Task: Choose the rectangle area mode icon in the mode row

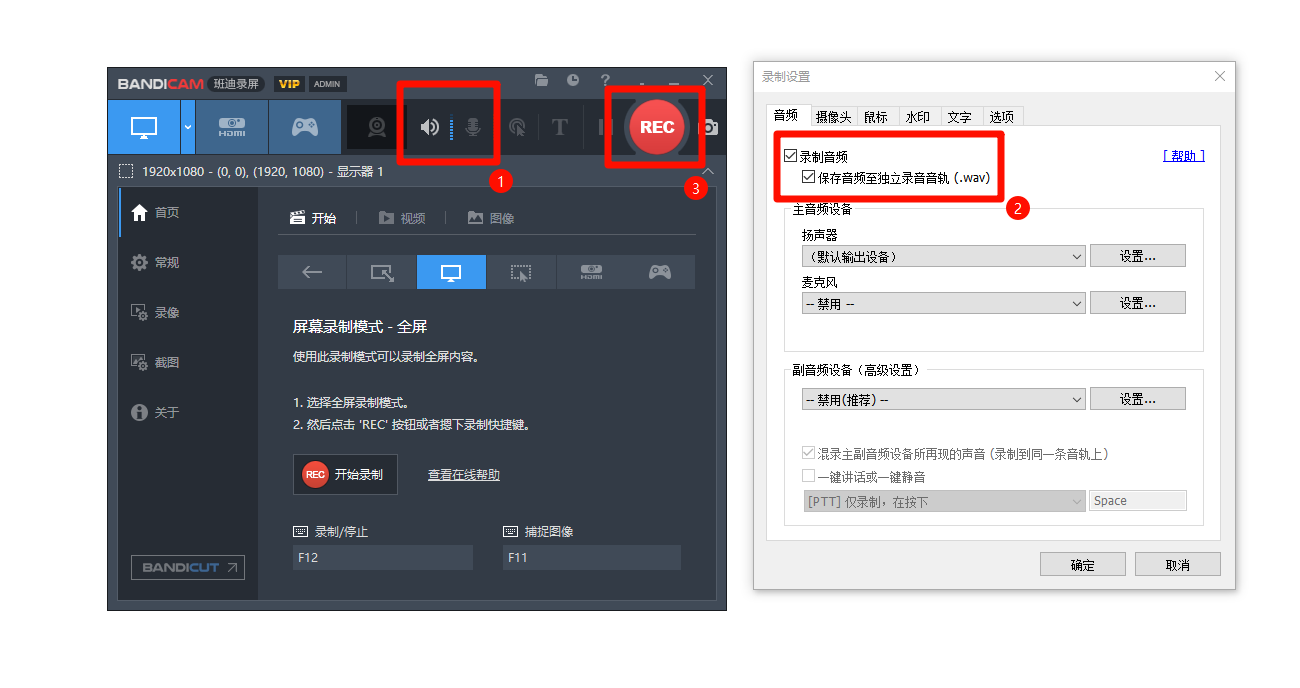Action: point(382,272)
